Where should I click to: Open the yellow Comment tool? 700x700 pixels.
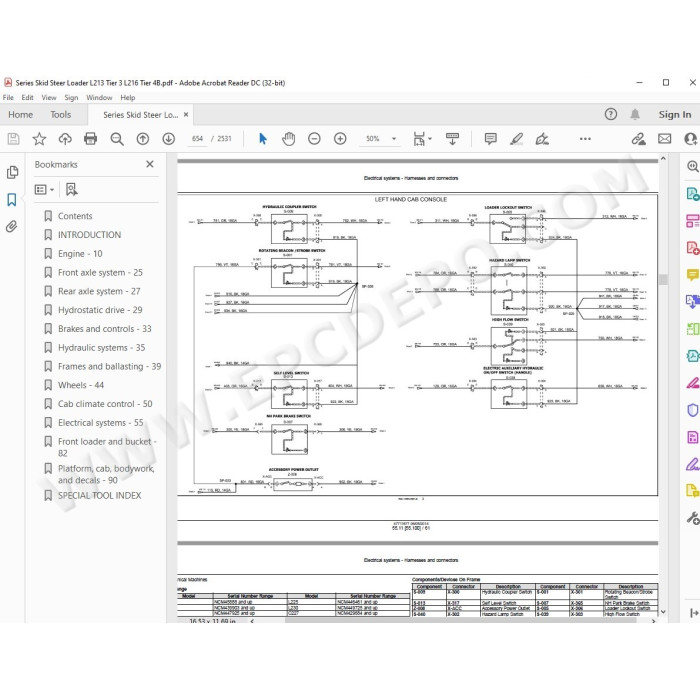click(692, 275)
